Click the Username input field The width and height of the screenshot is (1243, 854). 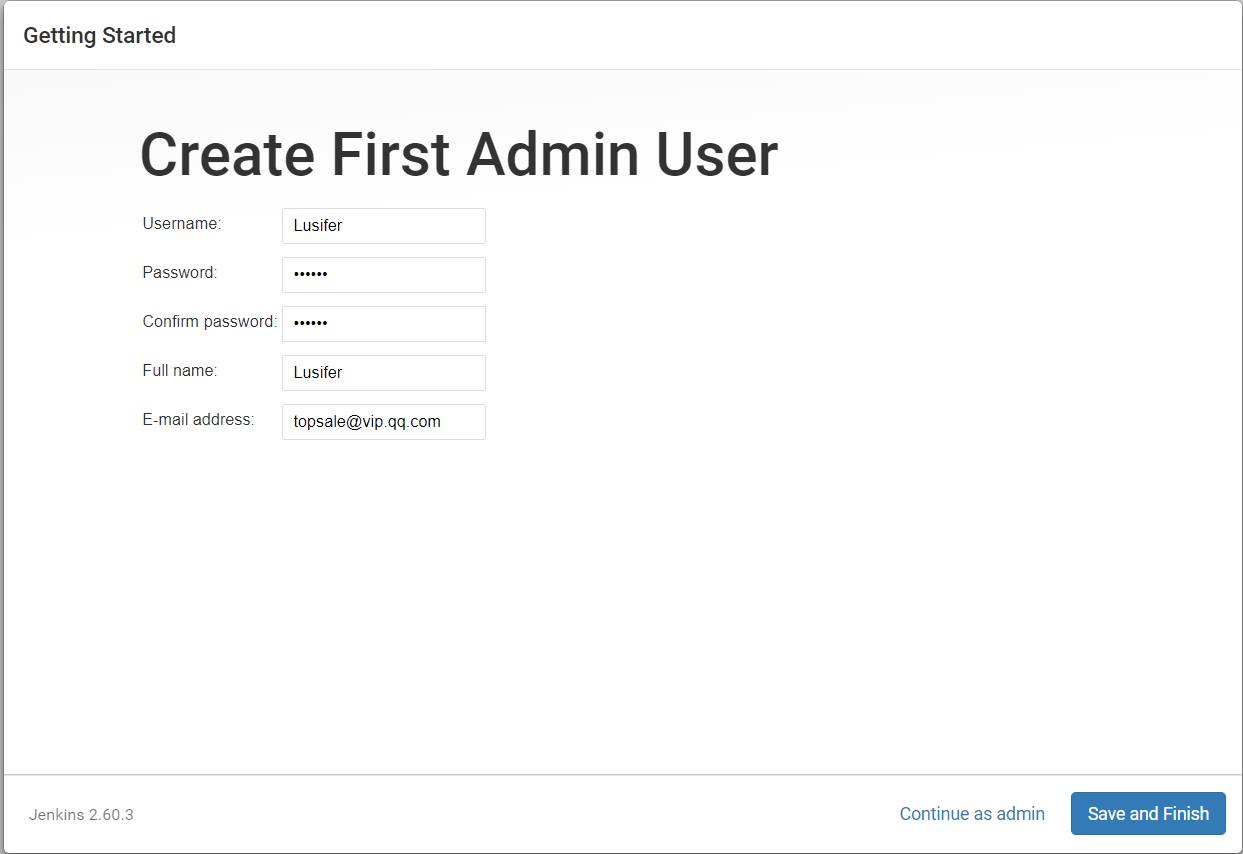click(384, 226)
